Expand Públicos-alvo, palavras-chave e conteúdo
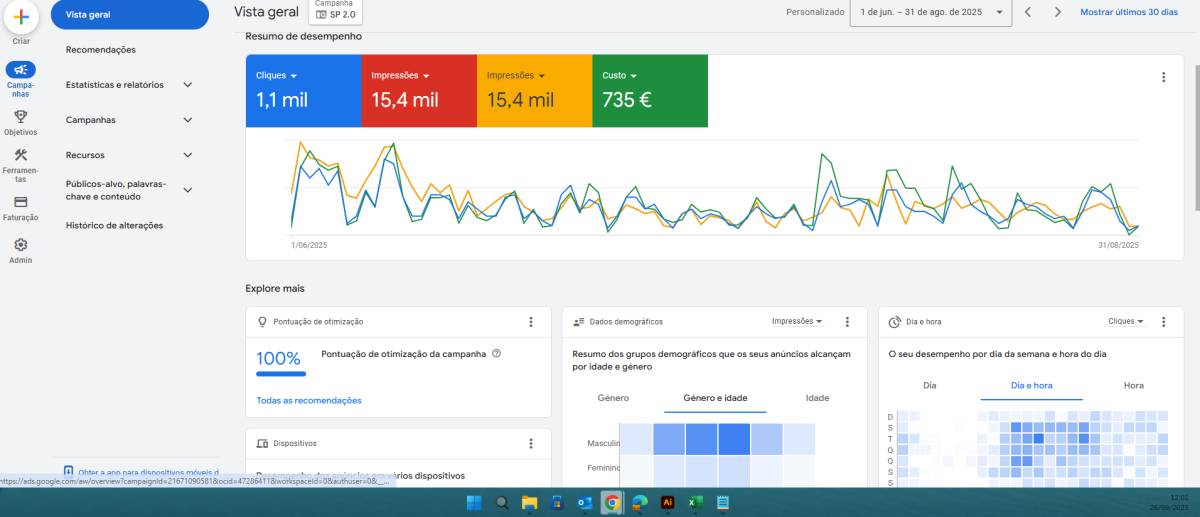Screen dimensions: 1200x517 point(188,190)
